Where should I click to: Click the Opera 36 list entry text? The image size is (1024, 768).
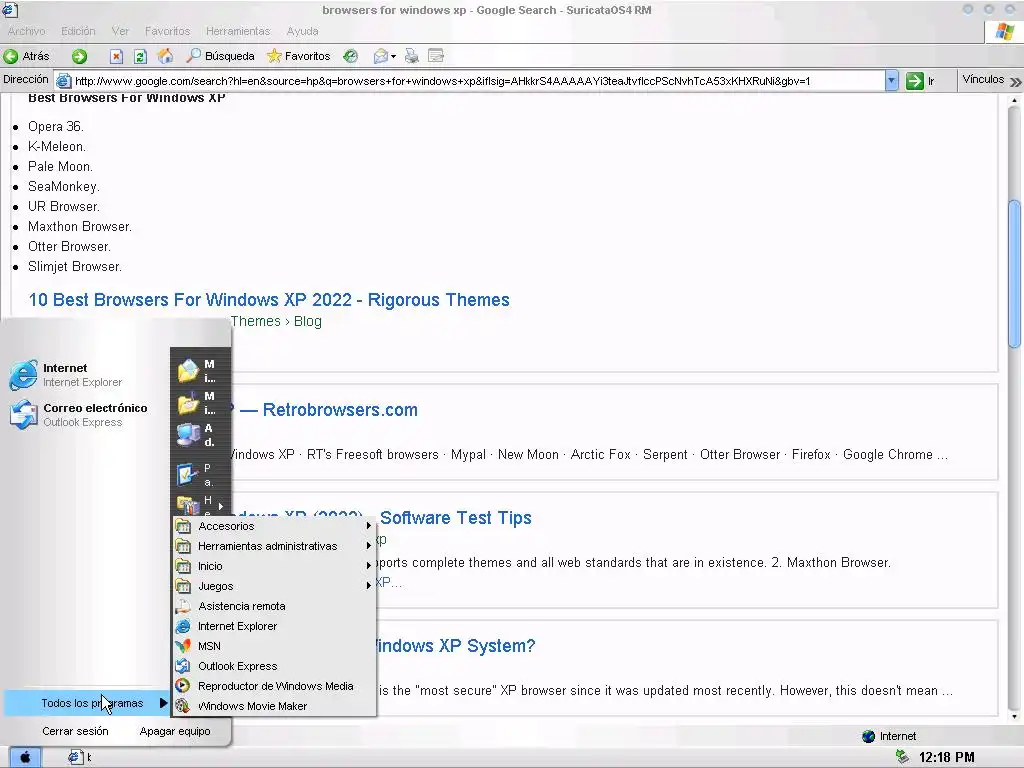[x=56, y=127]
